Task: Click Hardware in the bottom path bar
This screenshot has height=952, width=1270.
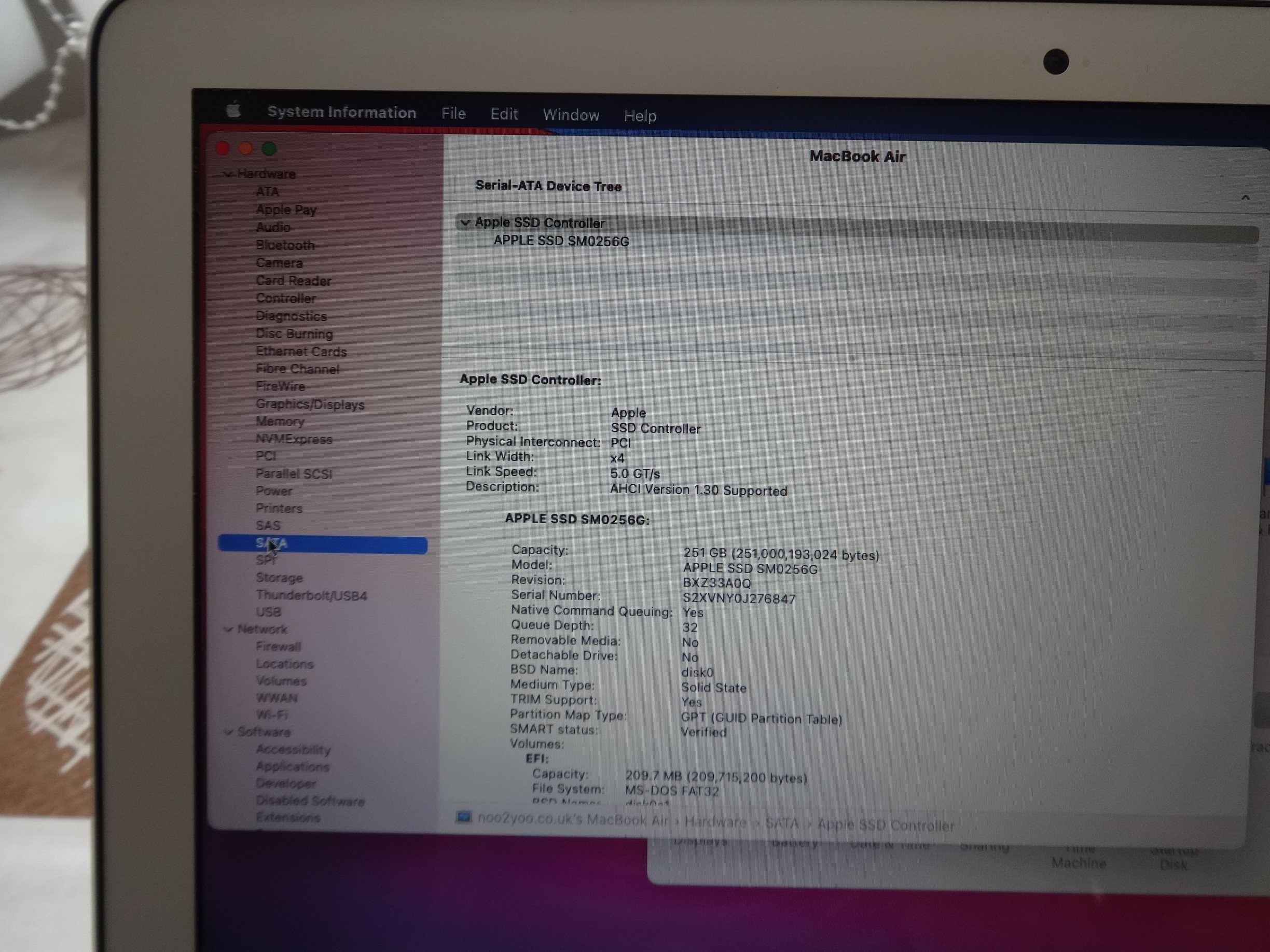Action: (715, 822)
